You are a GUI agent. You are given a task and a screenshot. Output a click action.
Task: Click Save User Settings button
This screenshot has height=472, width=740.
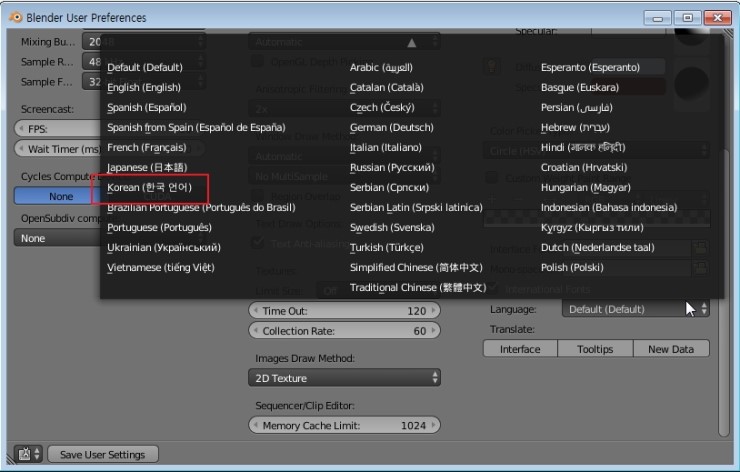pos(103,455)
